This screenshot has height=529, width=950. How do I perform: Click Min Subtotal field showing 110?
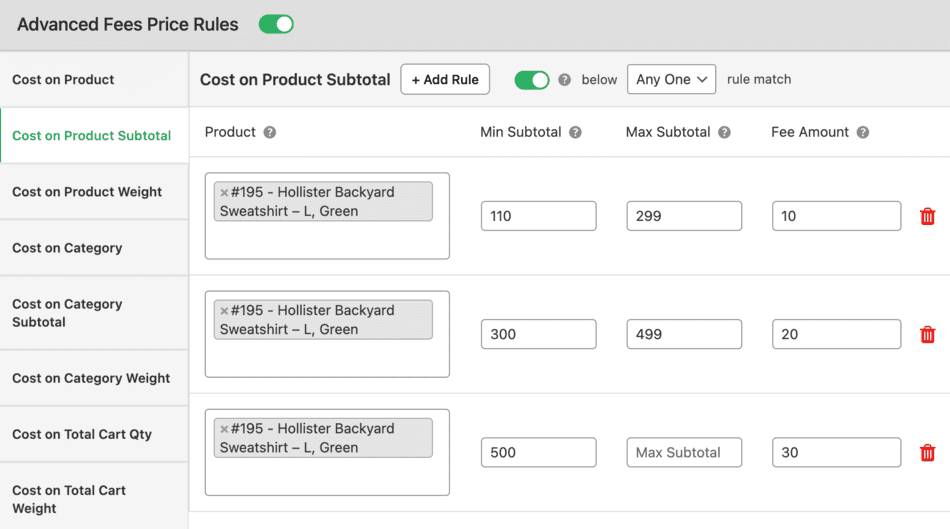pyautogui.click(x=539, y=216)
